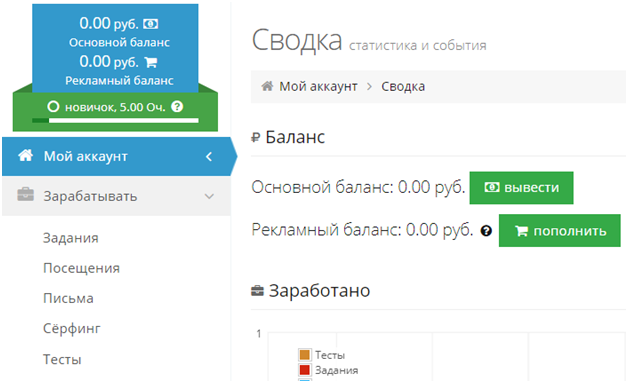Collapse the Мой аккаунт menu chevron
This screenshot has width=628, height=383.
(209, 156)
